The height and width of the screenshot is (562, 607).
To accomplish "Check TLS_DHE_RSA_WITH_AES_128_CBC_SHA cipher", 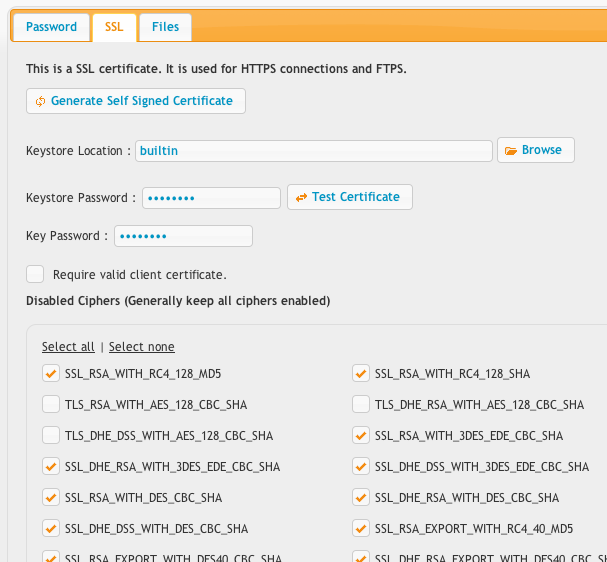I will coord(361,404).
